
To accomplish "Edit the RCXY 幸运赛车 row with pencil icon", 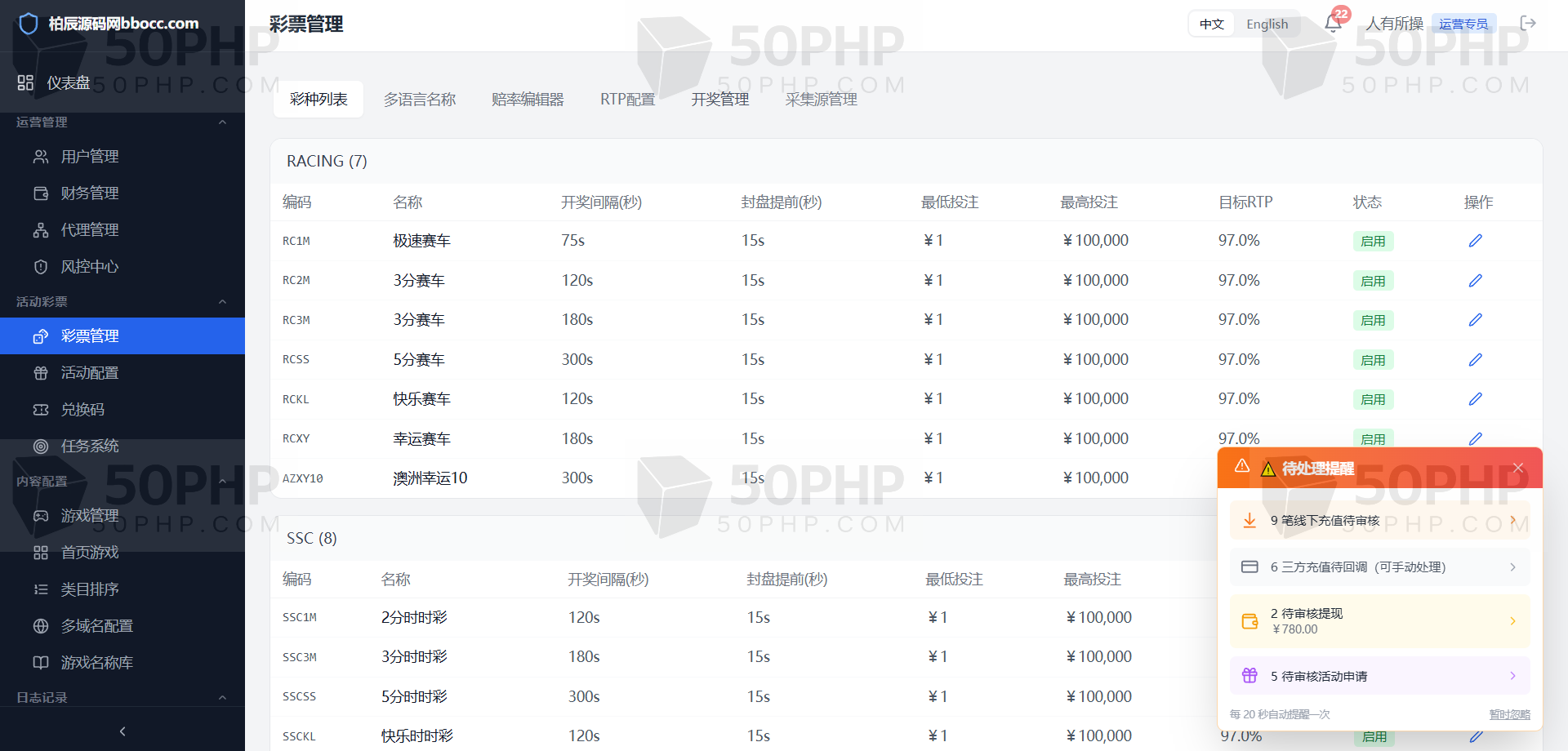I will point(1475,438).
